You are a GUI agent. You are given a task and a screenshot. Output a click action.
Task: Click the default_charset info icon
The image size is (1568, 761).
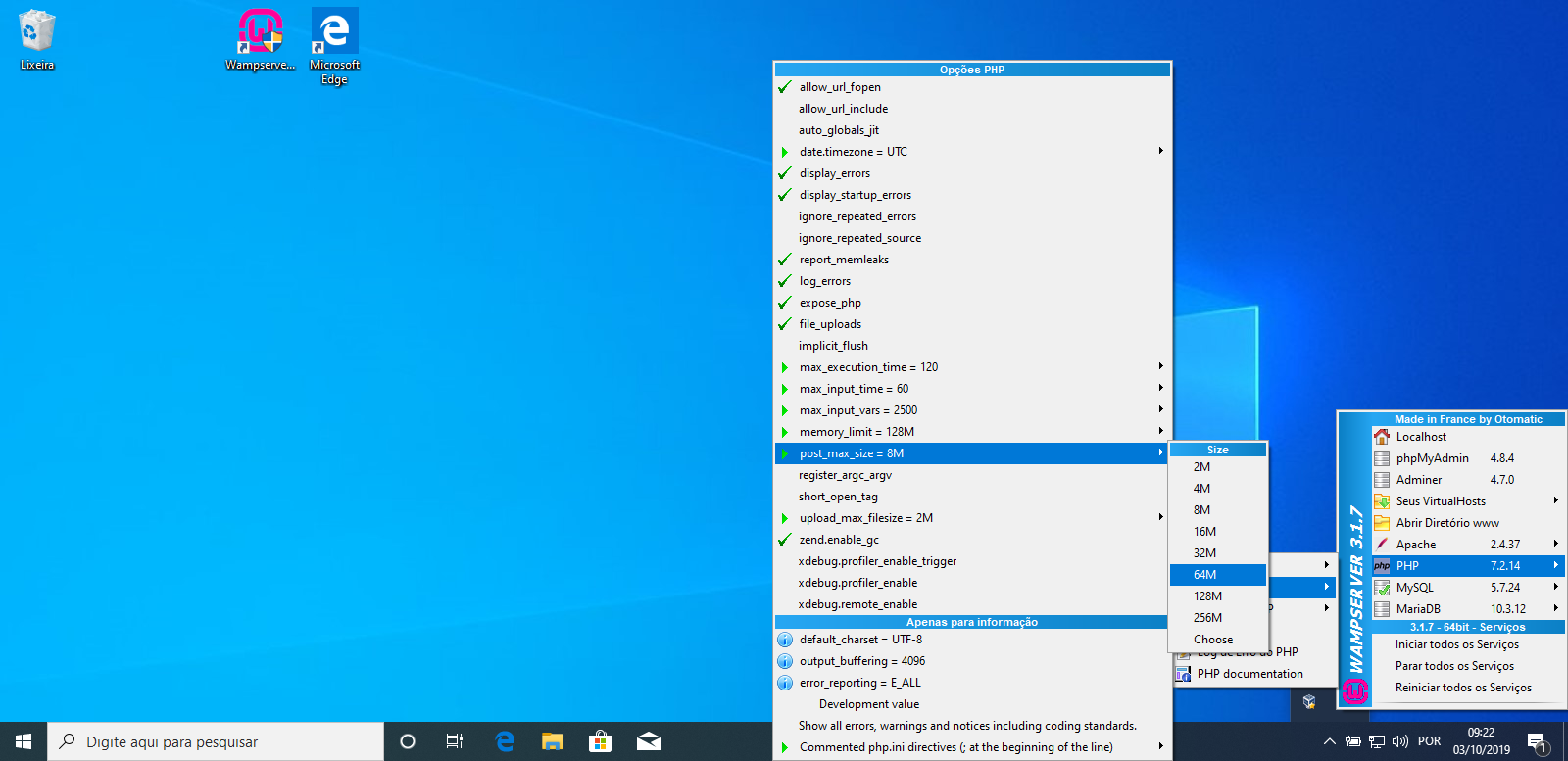[x=785, y=640]
